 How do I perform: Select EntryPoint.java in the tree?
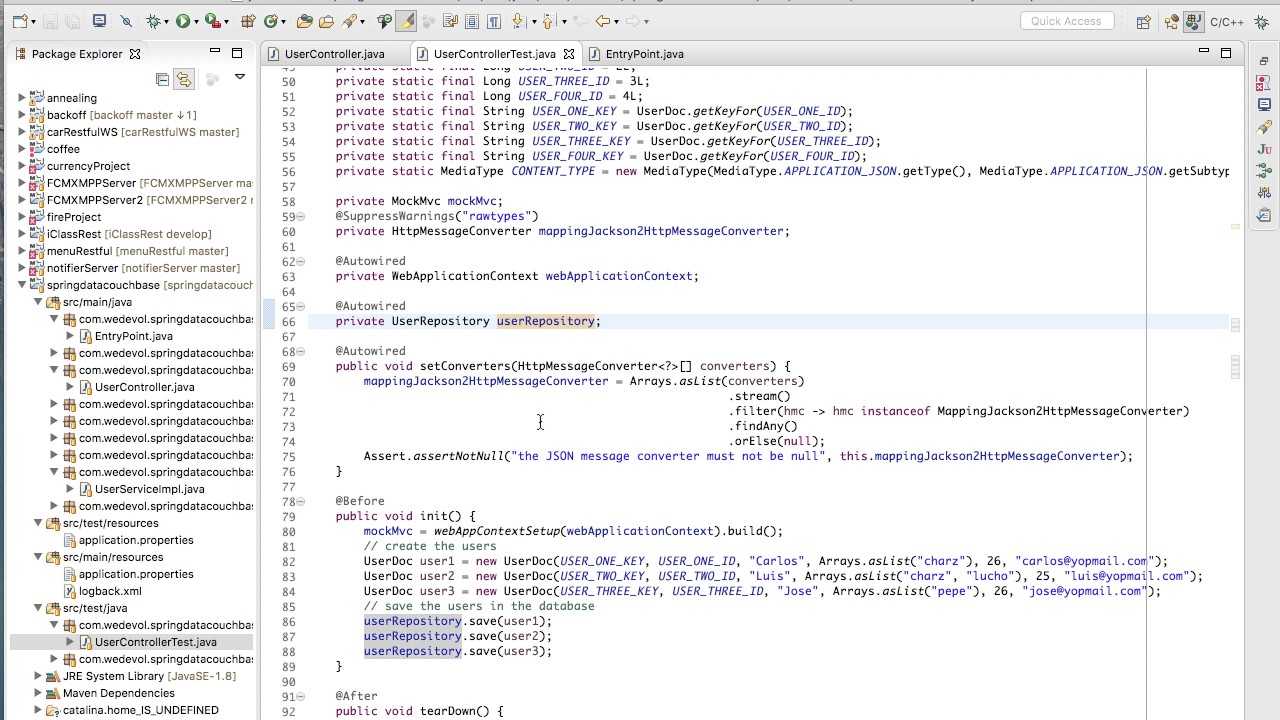pyautogui.click(x=133, y=336)
